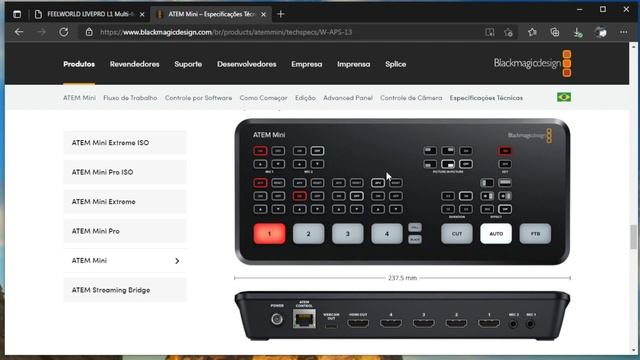Go to ATEM Mini overview sub-tab
This screenshot has width=640, height=360.
click(79, 98)
